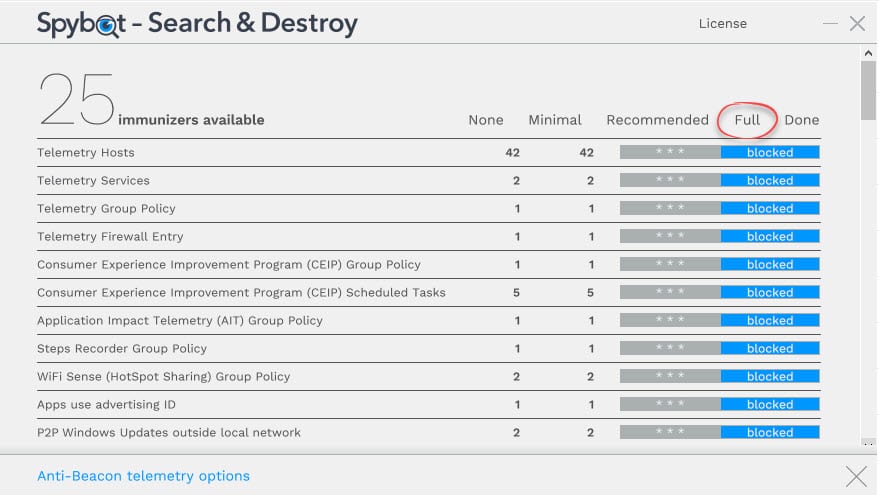This screenshot has width=879, height=495.
Task: Select the Telemetry Firewall Entry row label
Action: (110, 237)
